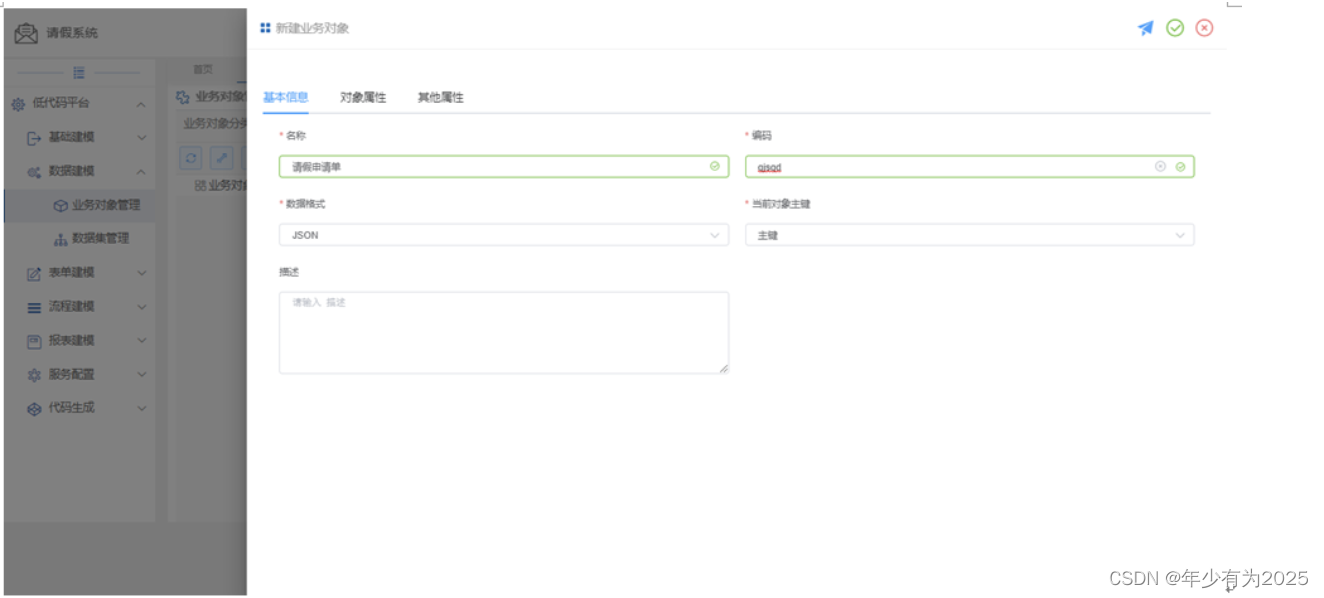1324x598 pixels.
Task: Switch to the 基本信息 tab
Action: point(285,98)
